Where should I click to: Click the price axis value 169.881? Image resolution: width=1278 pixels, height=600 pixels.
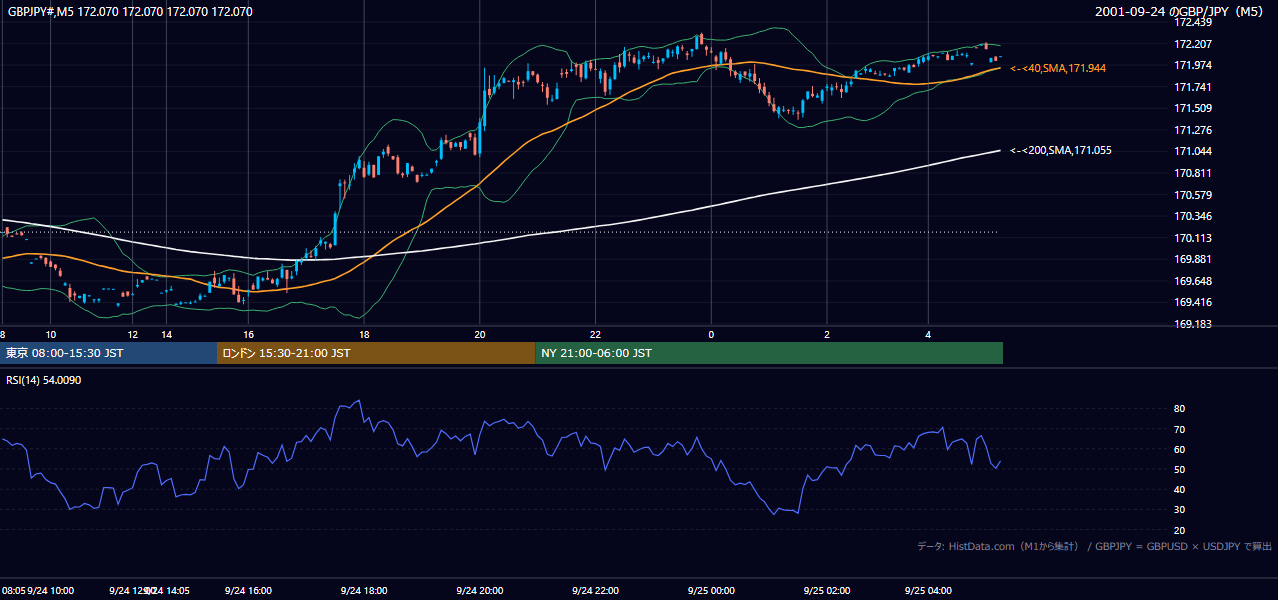[x=1193, y=259]
